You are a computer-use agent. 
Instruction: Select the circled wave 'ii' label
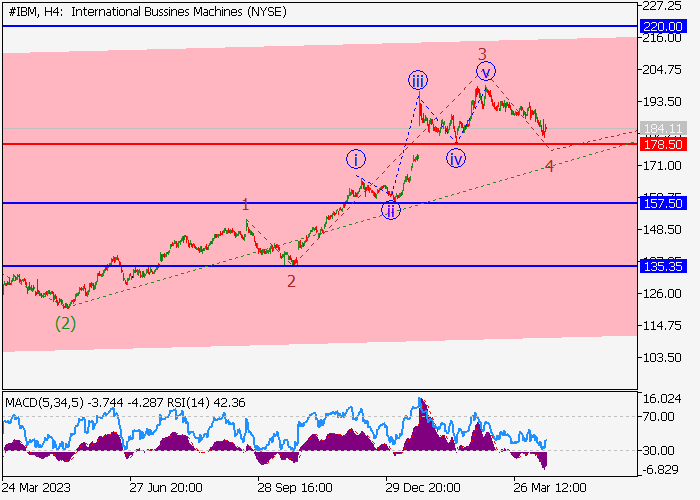[391, 210]
